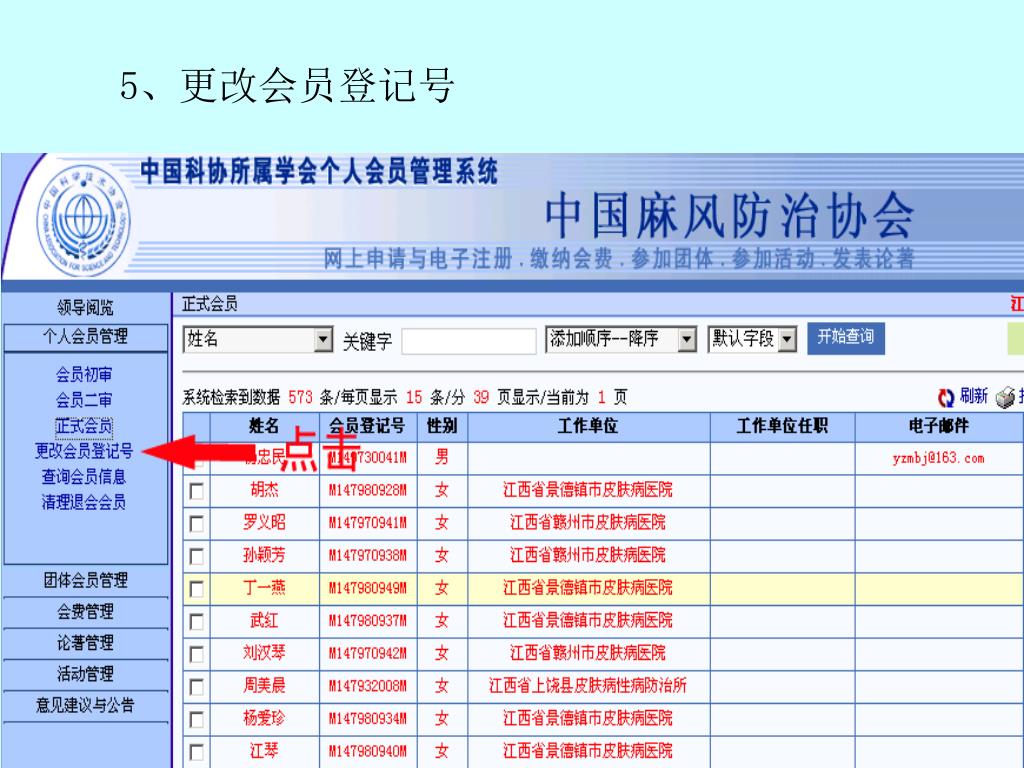Tick the checkbox for 江琴
This screenshot has height=768, width=1024.
pos(196,752)
